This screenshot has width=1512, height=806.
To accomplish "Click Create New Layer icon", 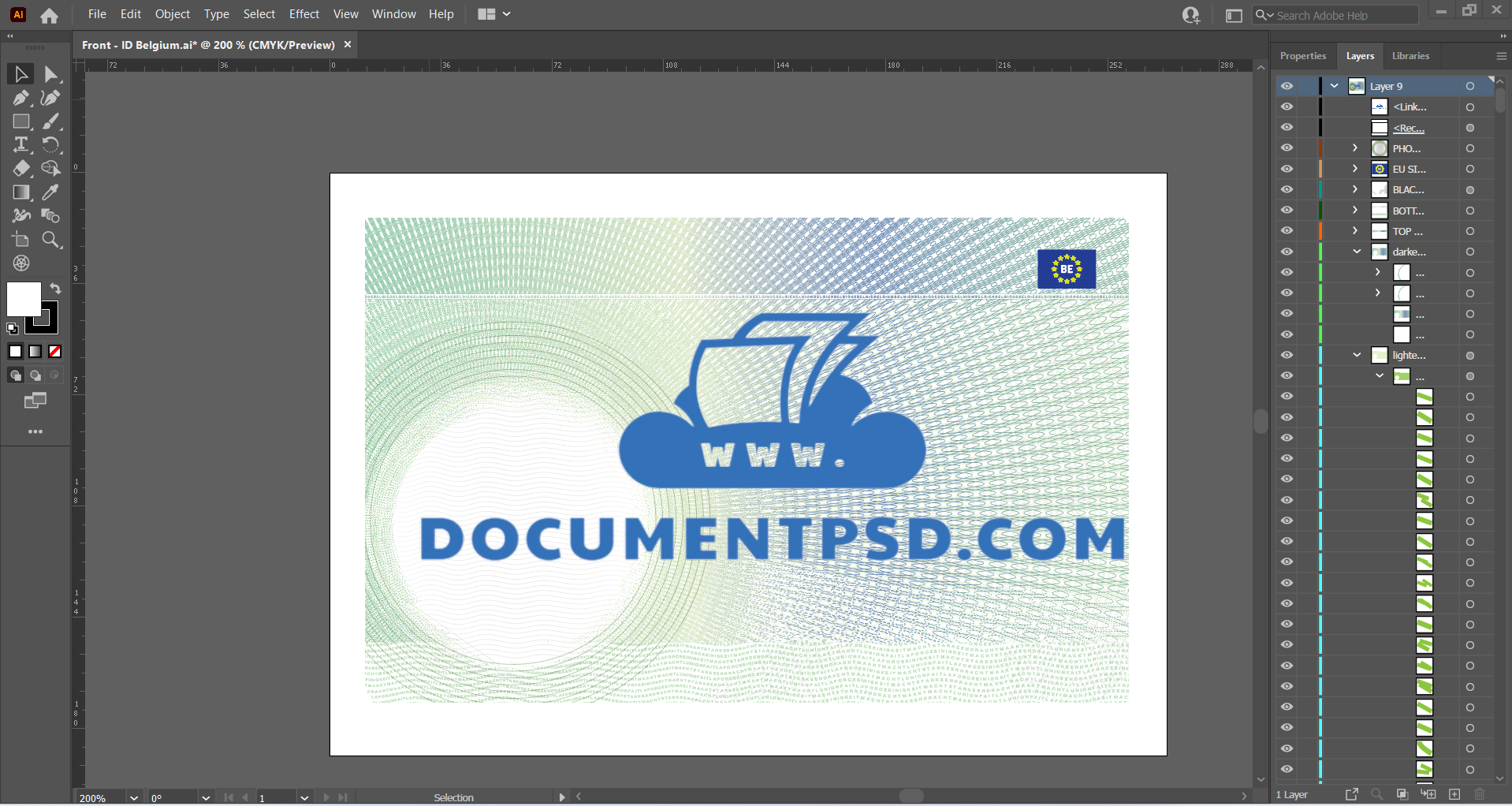I will [x=1454, y=794].
